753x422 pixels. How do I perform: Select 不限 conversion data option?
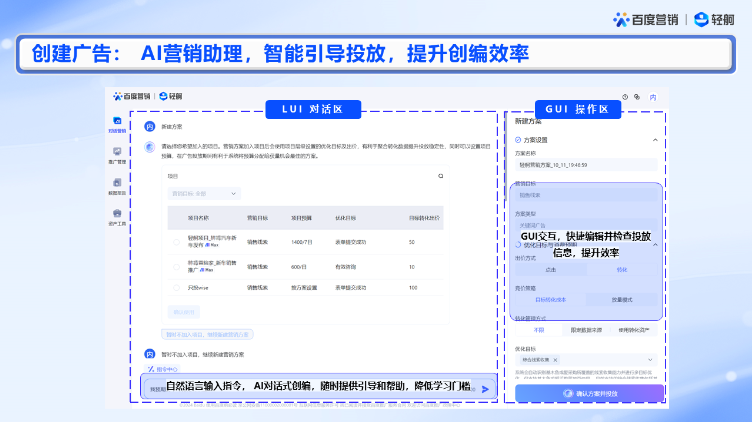539,330
